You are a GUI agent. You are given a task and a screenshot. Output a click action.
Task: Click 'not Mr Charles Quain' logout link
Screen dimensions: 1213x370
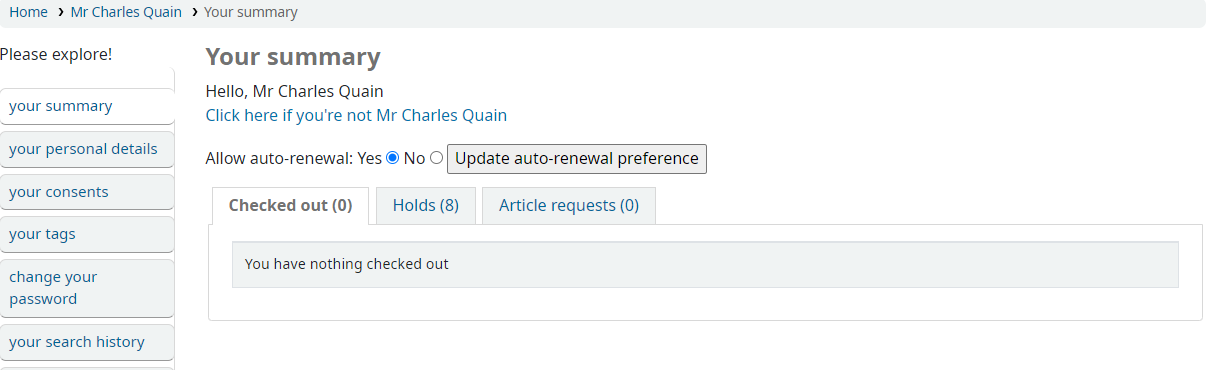(356, 115)
